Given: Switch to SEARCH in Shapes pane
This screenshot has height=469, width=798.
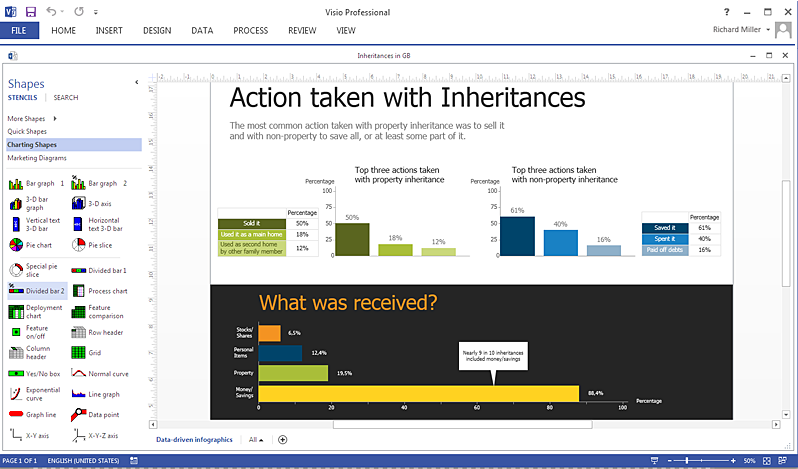Looking at the screenshot, I should 66,97.
